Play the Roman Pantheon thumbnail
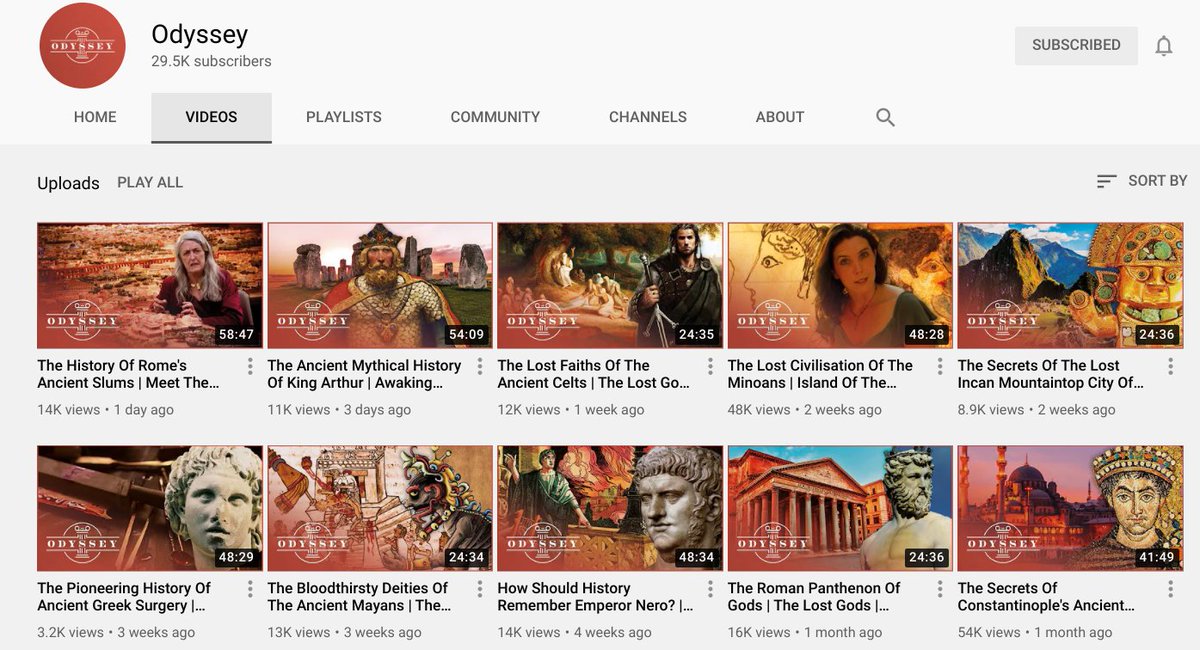1200x650 pixels. pyautogui.click(x=840, y=508)
